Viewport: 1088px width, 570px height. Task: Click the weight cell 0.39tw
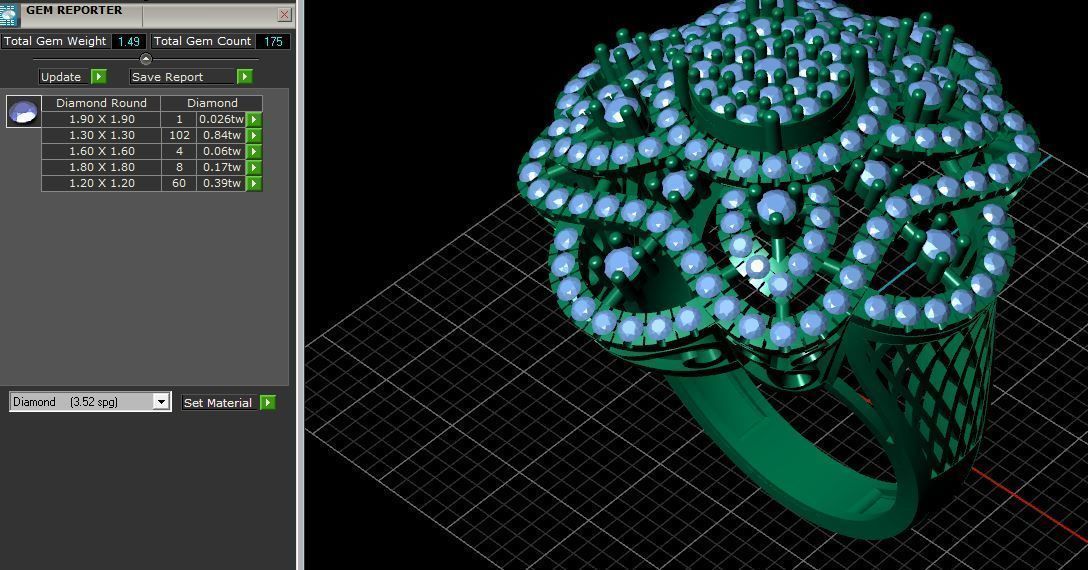(x=221, y=183)
